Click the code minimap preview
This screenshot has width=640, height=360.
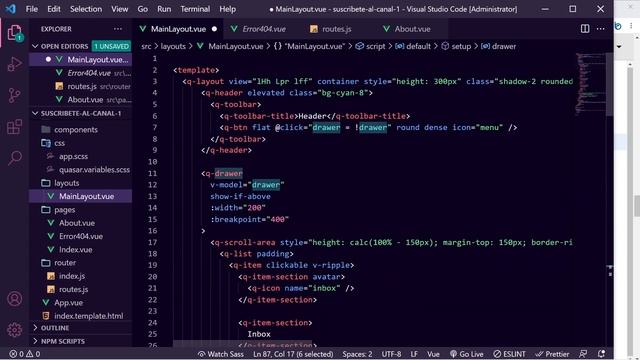coord(590,83)
